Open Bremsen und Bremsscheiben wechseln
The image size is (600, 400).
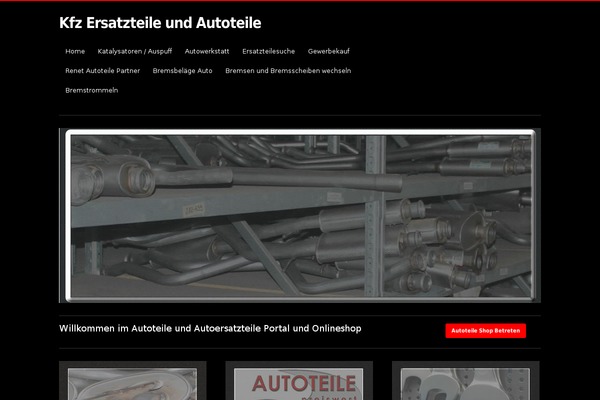pos(288,71)
